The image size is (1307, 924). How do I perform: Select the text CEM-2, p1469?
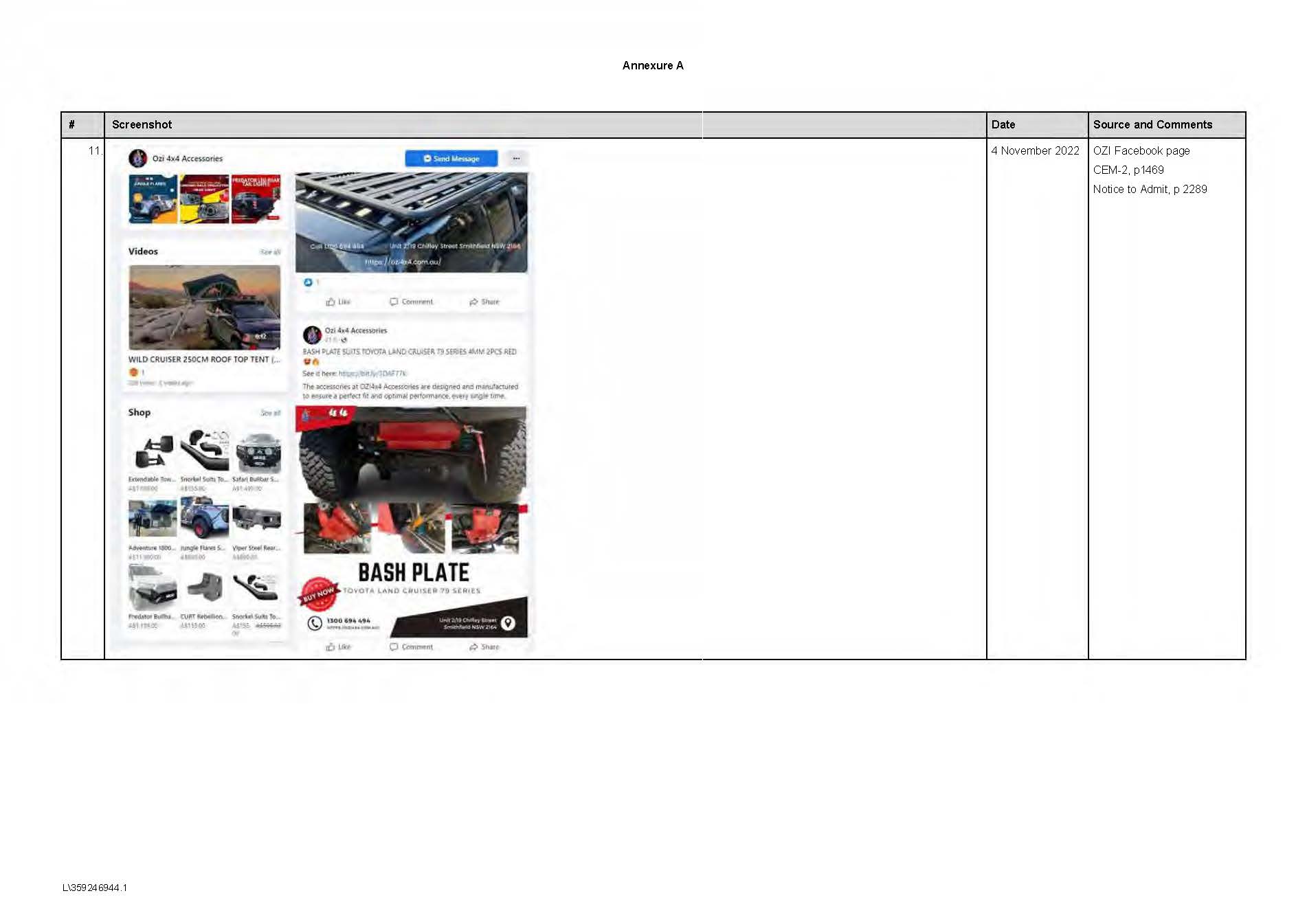click(1128, 170)
